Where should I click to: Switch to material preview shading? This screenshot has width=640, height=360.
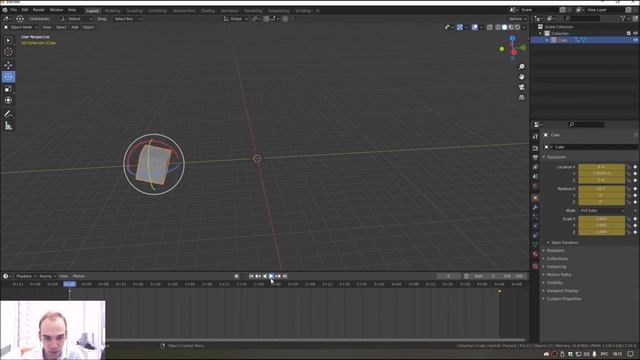pos(511,27)
